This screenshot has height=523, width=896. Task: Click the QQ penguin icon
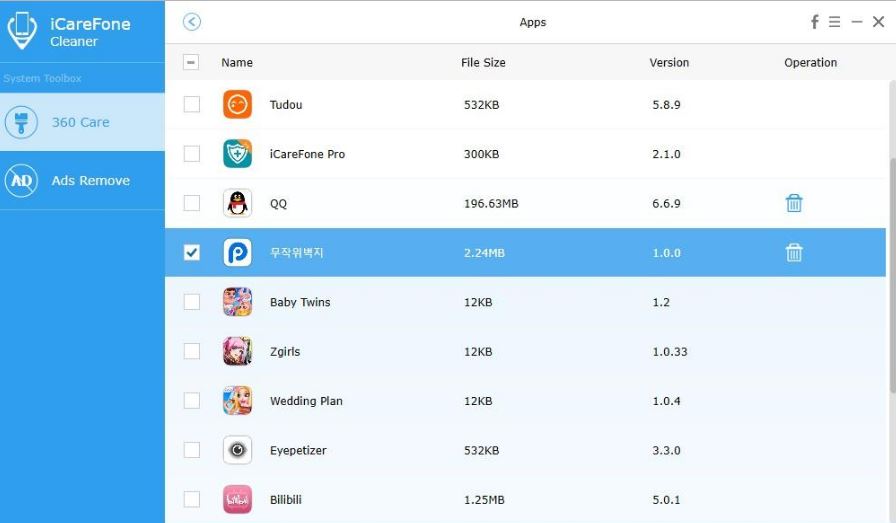(237, 203)
